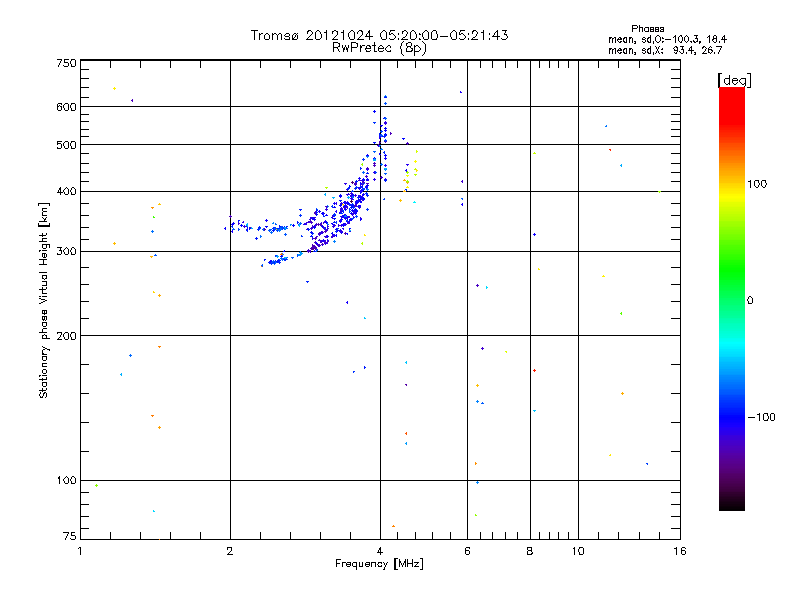The width and height of the screenshot is (800, 600).
Task: Click the x-axis tick label '1'
Action: point(80,551)
